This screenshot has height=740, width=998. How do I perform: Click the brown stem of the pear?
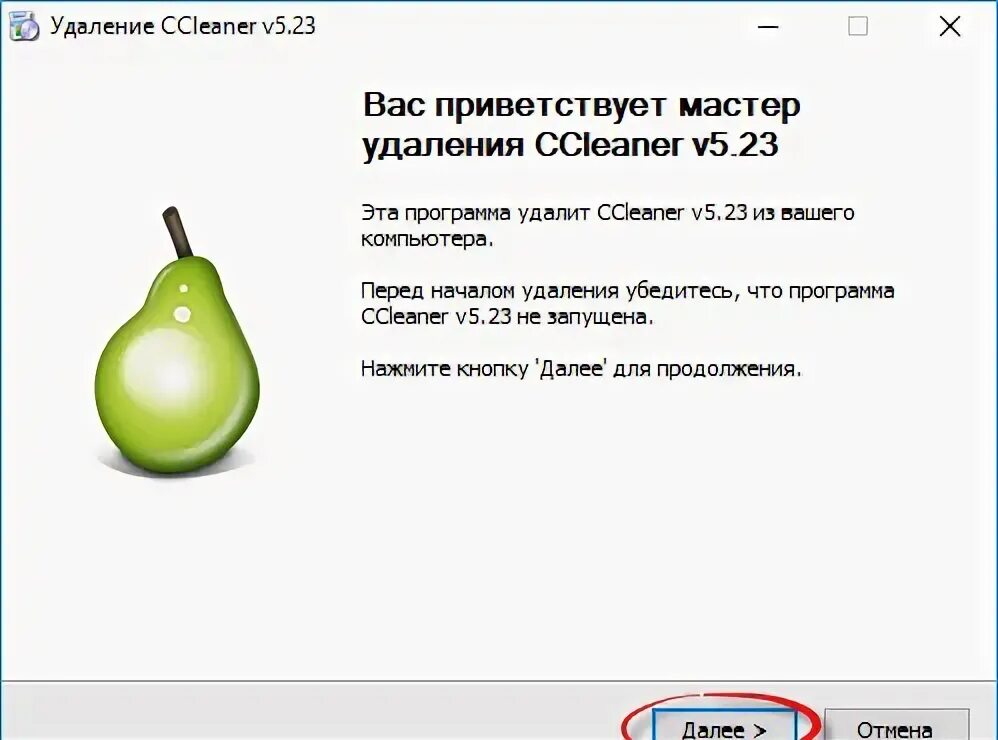(x=178, y=232)
